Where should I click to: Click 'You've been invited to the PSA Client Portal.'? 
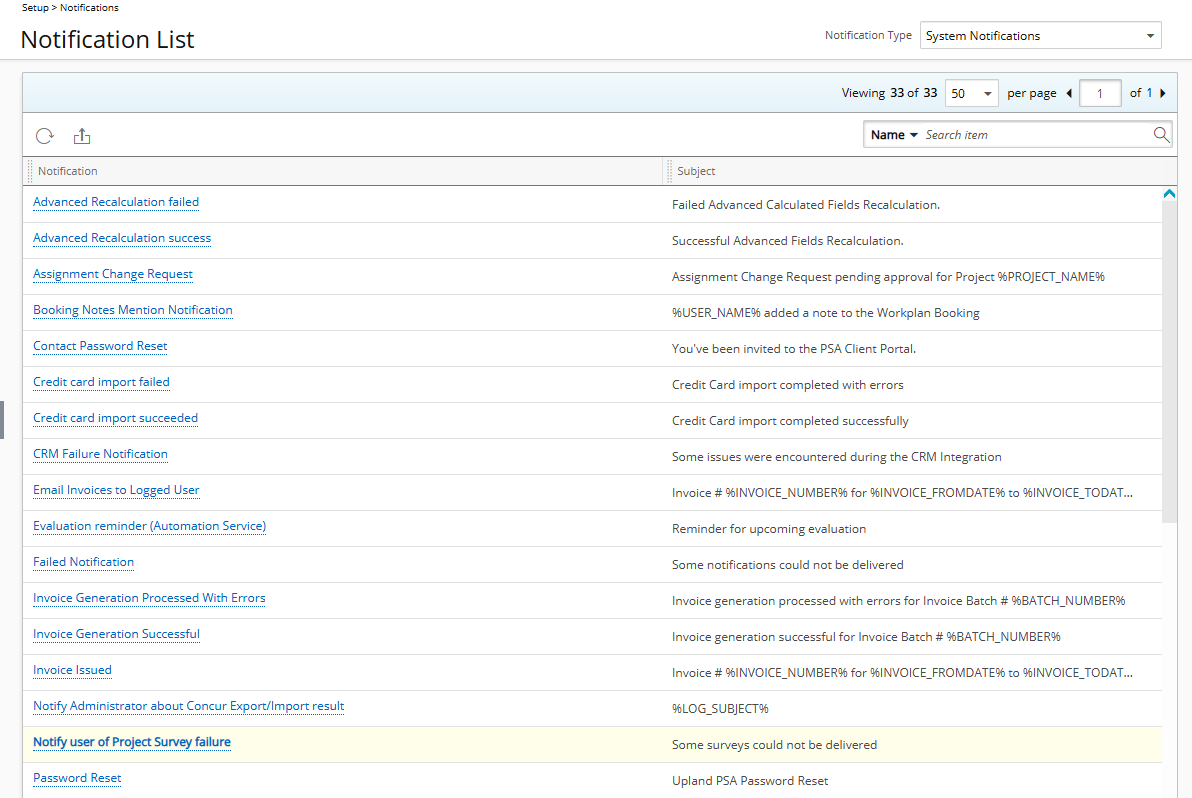(794, 349)
